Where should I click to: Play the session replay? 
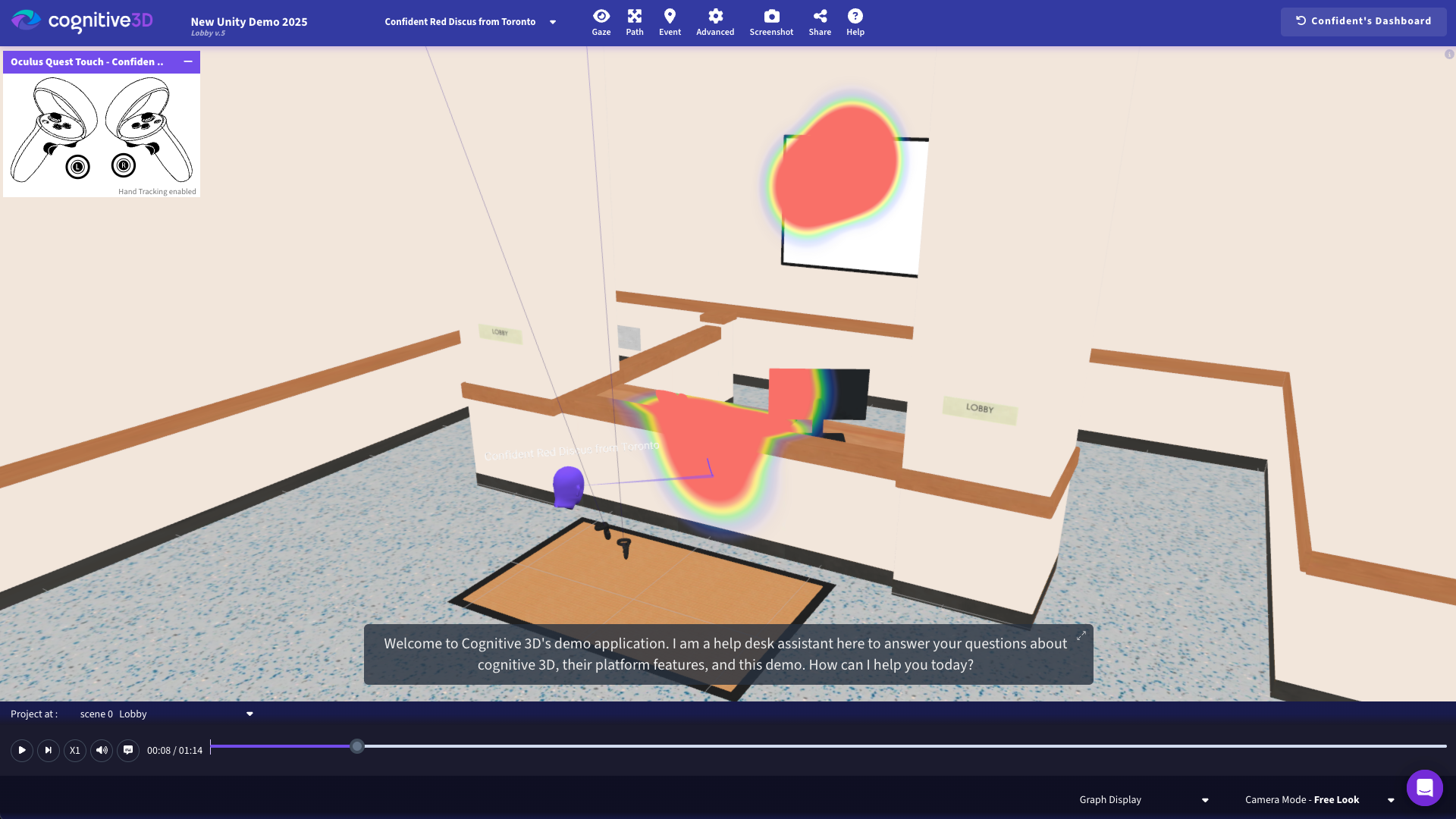tap(22, 750)
